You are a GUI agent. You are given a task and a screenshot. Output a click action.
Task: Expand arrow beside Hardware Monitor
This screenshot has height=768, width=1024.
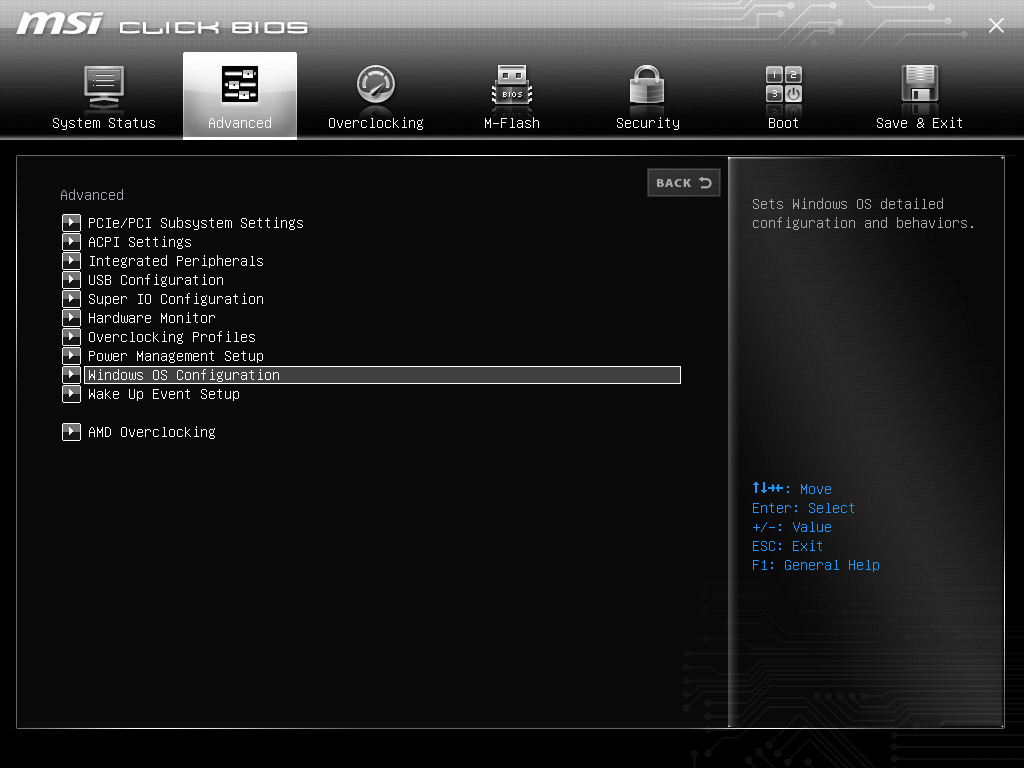point(71,317)
